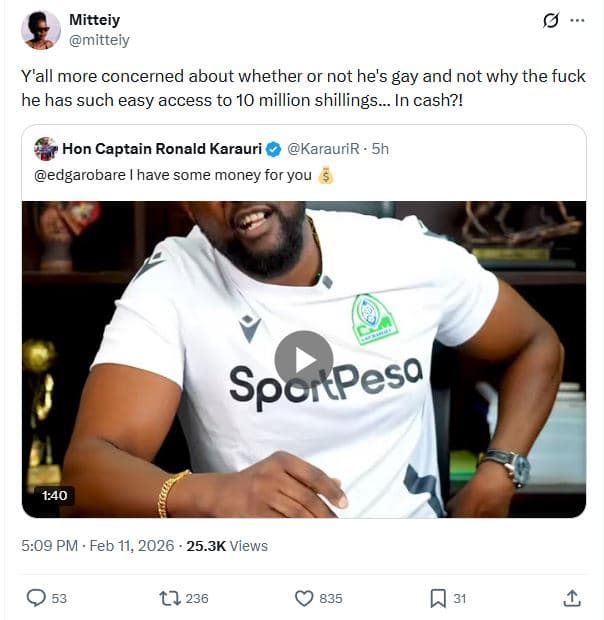Click Mitteiy's profile avatar

[x=40, y=30]
